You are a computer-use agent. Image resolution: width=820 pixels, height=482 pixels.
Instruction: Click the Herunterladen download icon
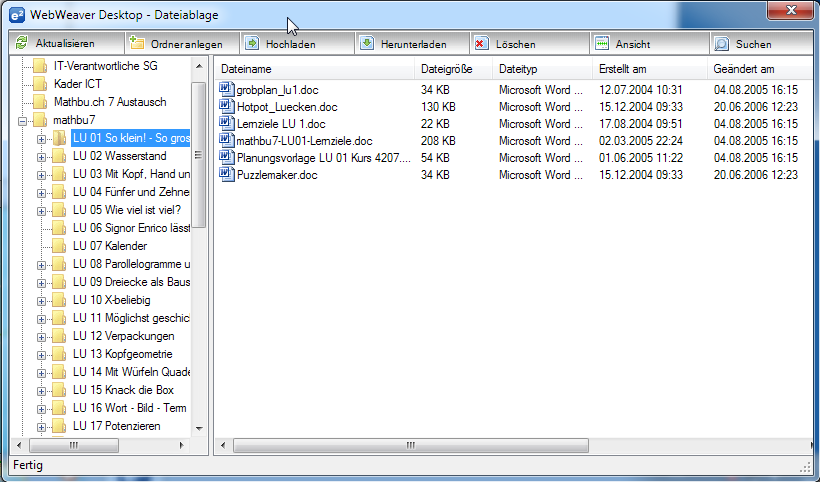click(367, 44)
